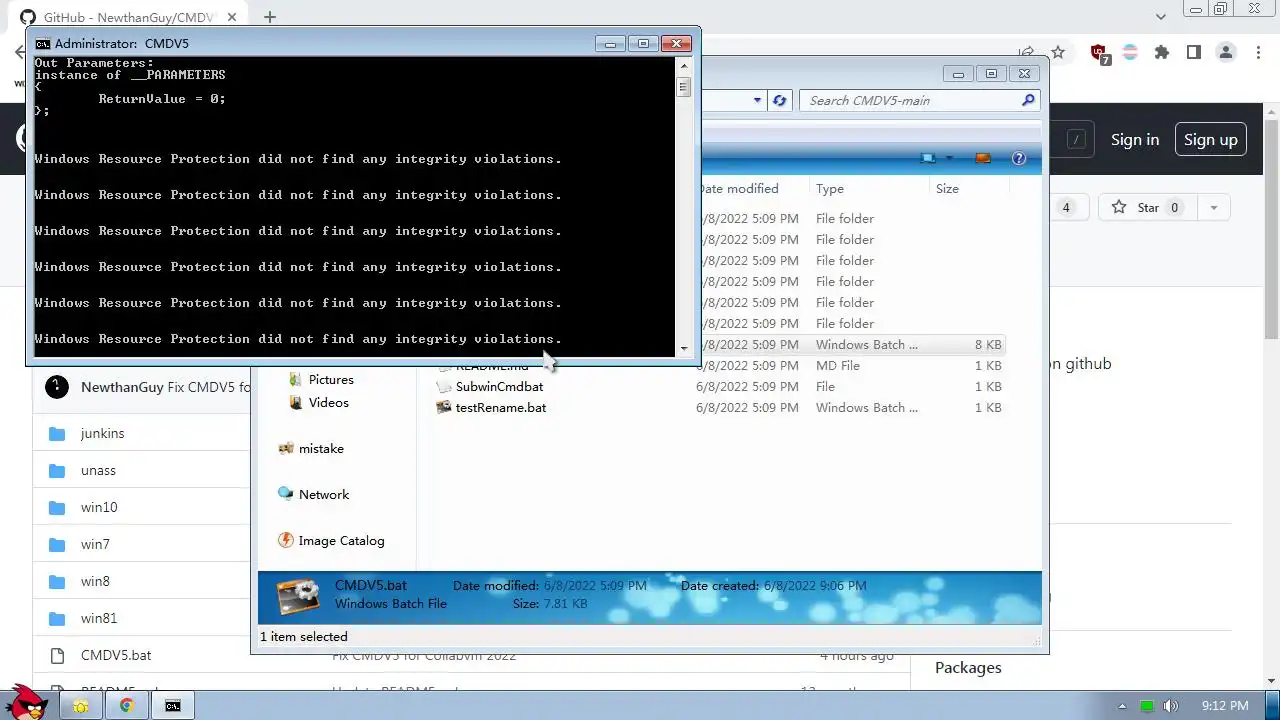Screen dimensions: 1280x720
Task: Open Pictures in the Explorer sidebar
Action: point(331,379)
